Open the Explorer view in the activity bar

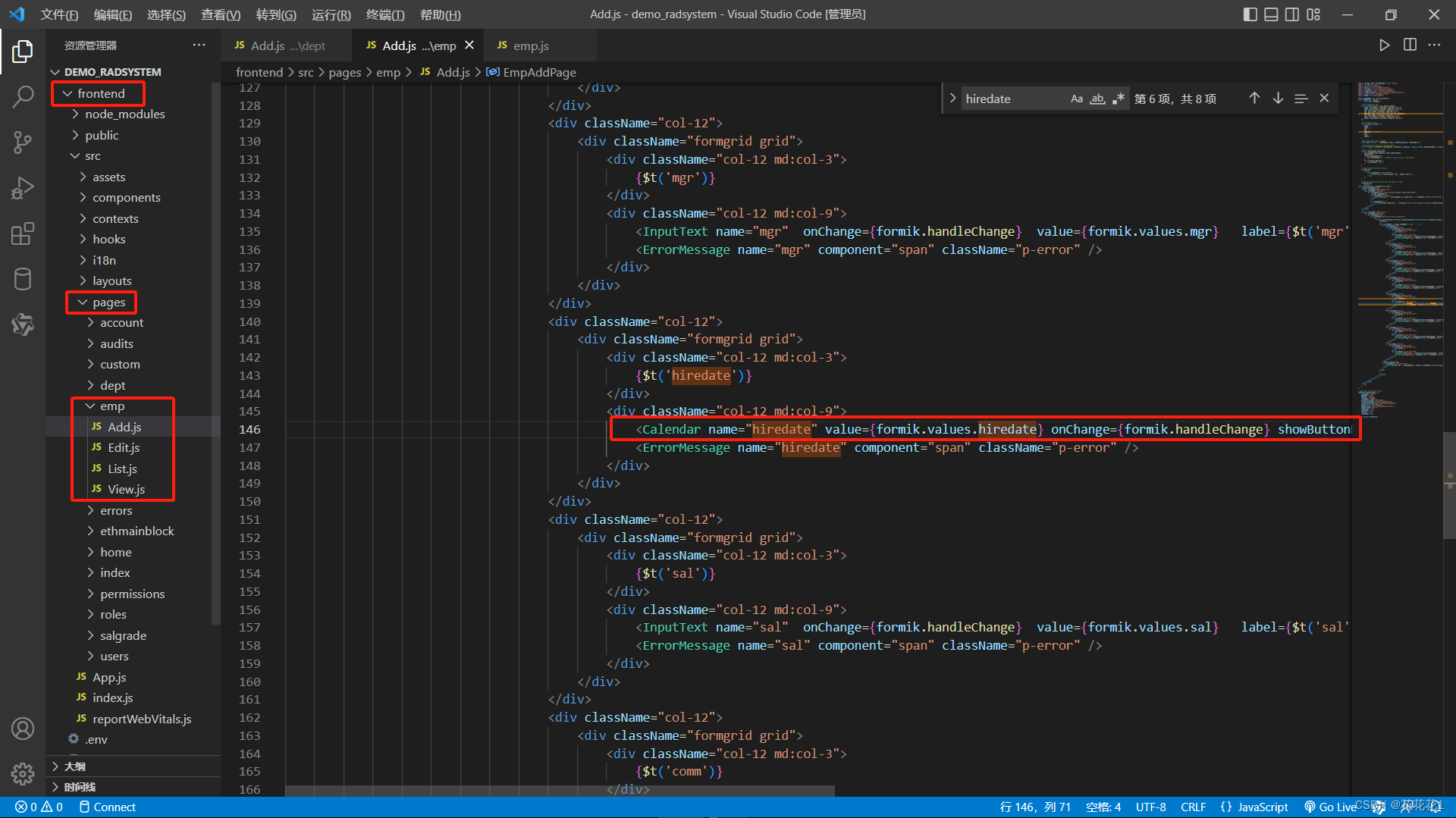tap(23, 52)
